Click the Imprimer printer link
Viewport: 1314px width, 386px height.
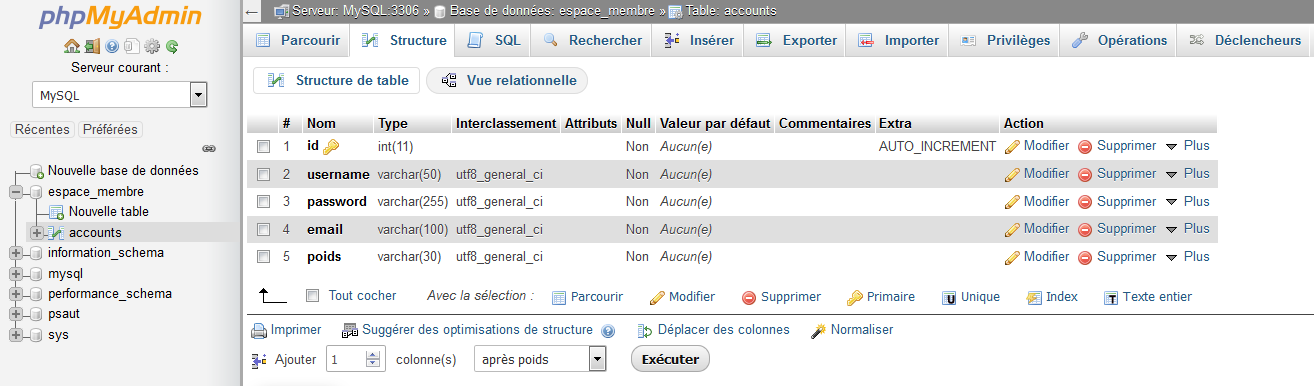click(x=286, y=330)
